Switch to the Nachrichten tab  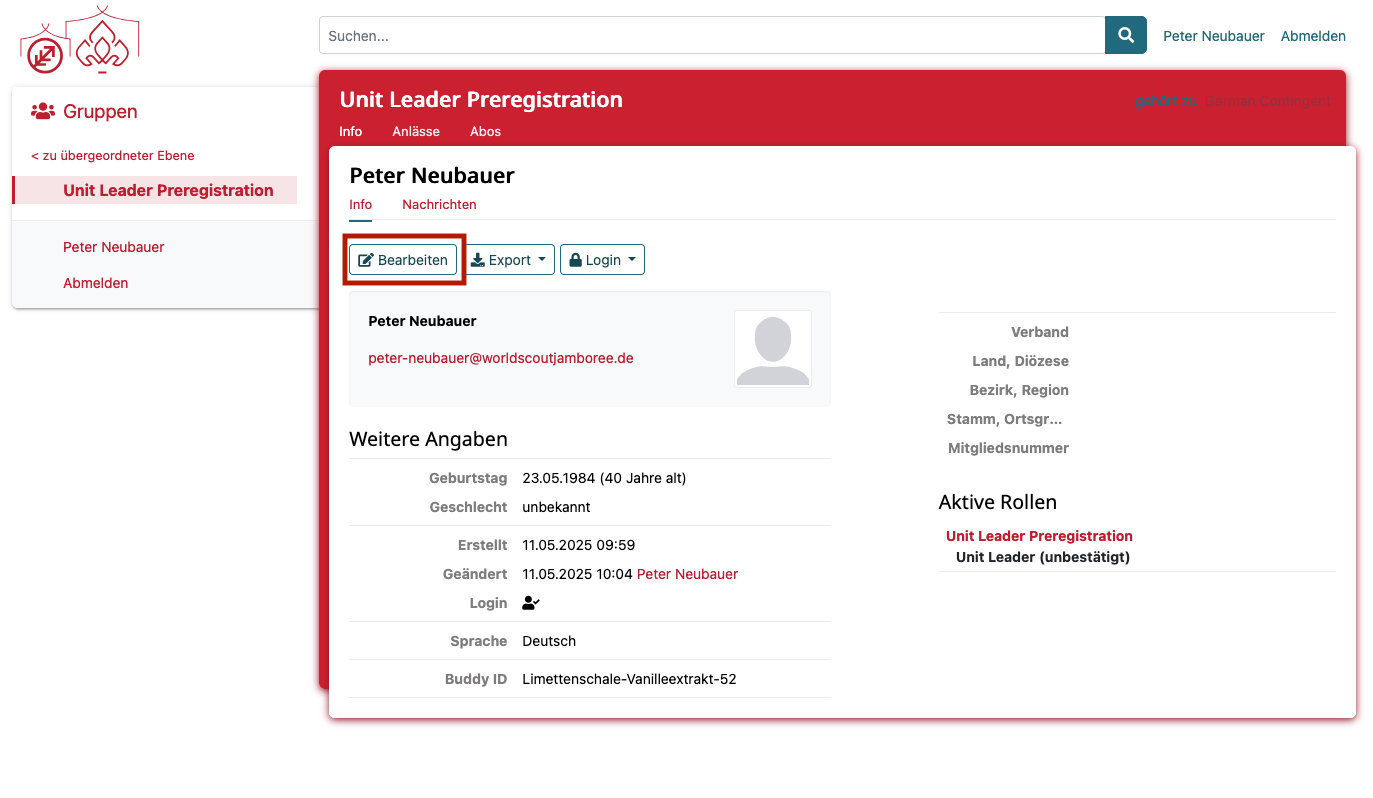tap(439, 205)
